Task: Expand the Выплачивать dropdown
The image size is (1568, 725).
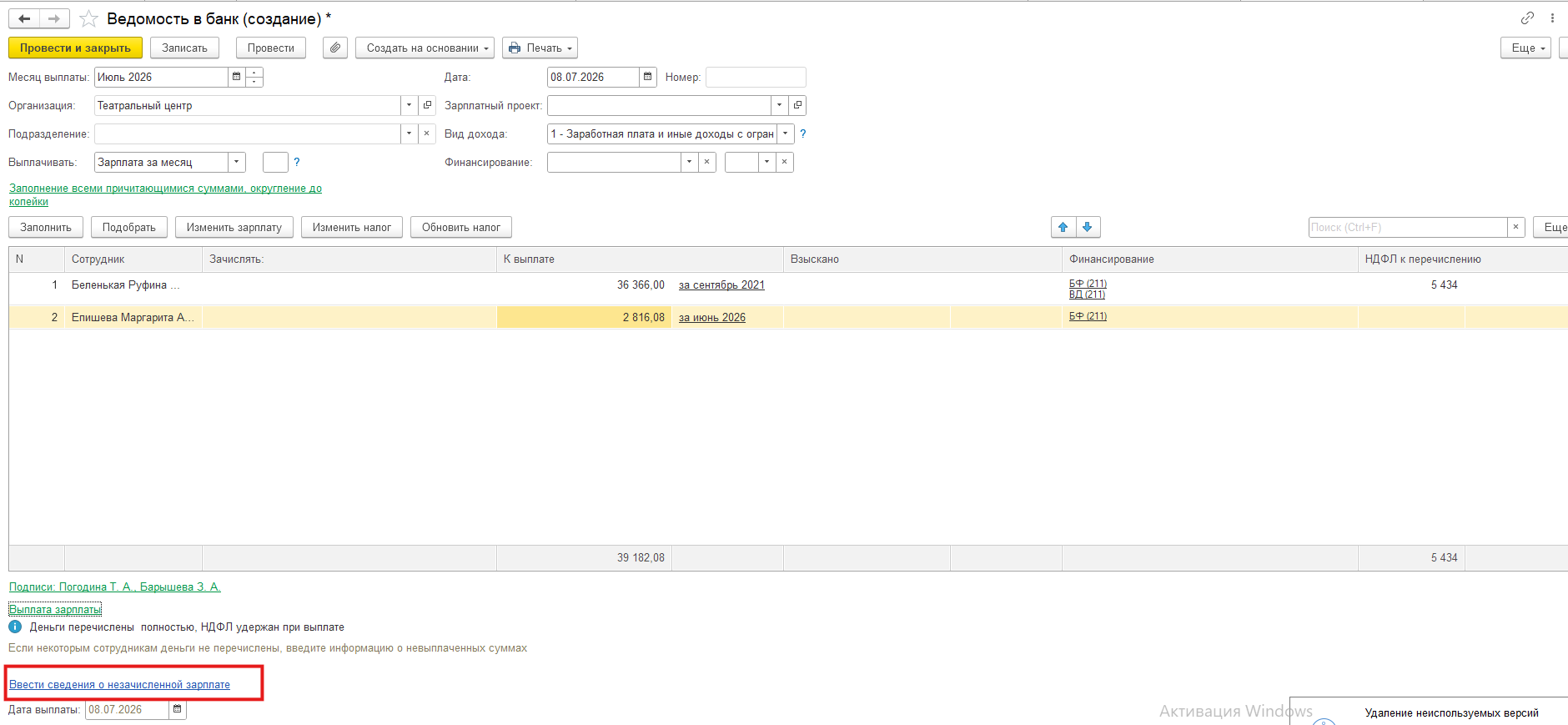Action: 237,162
